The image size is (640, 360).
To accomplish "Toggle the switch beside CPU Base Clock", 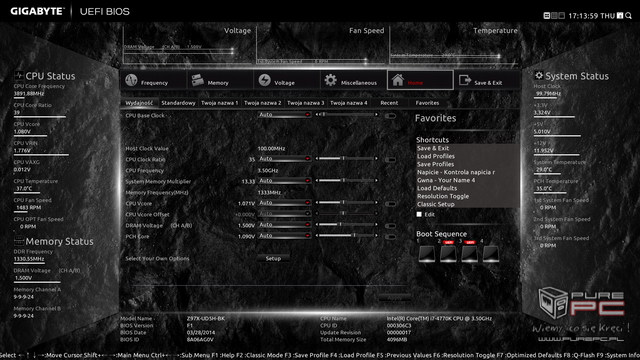I will click(390, 116).
